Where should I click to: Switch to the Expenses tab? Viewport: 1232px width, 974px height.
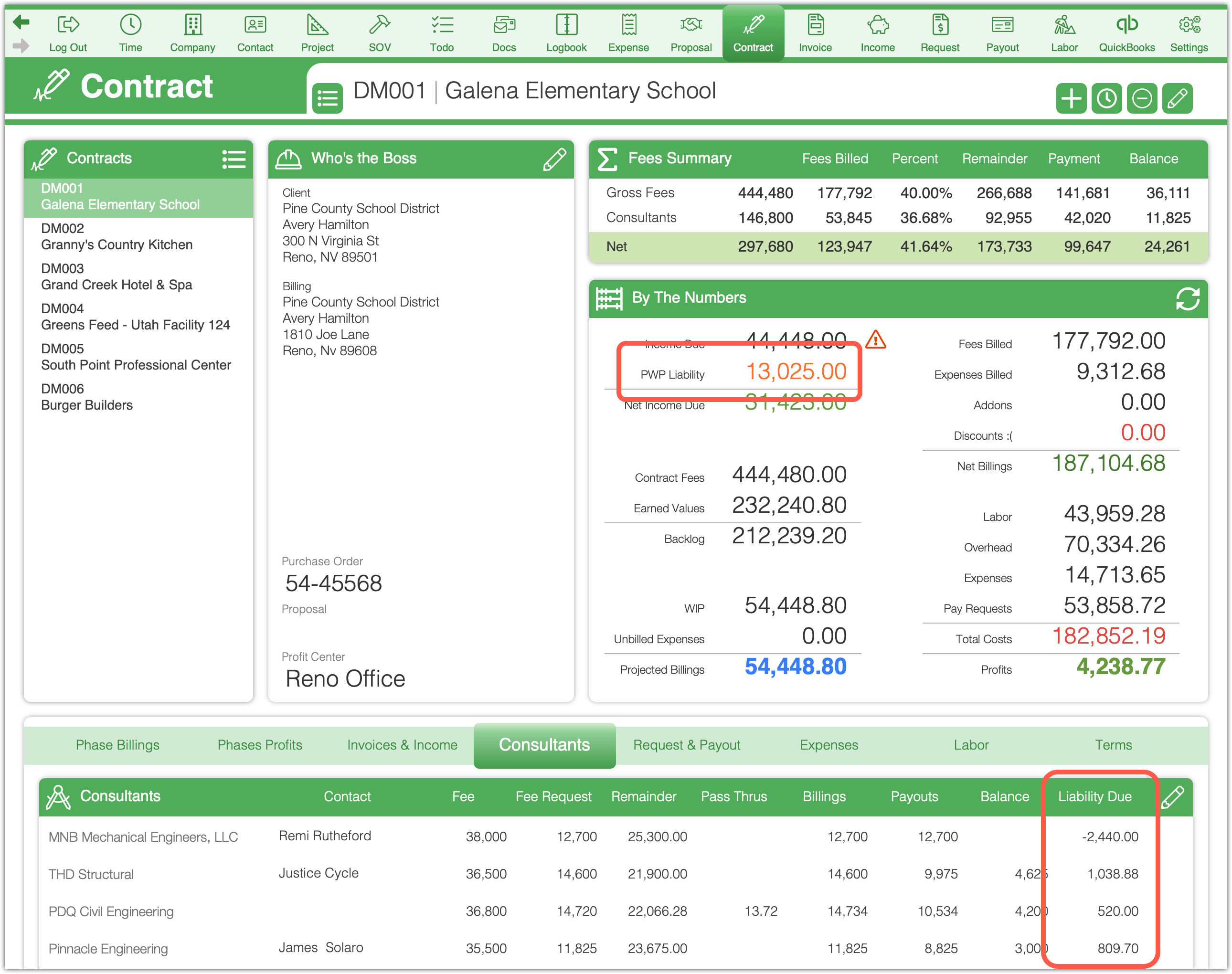point(829,745)
